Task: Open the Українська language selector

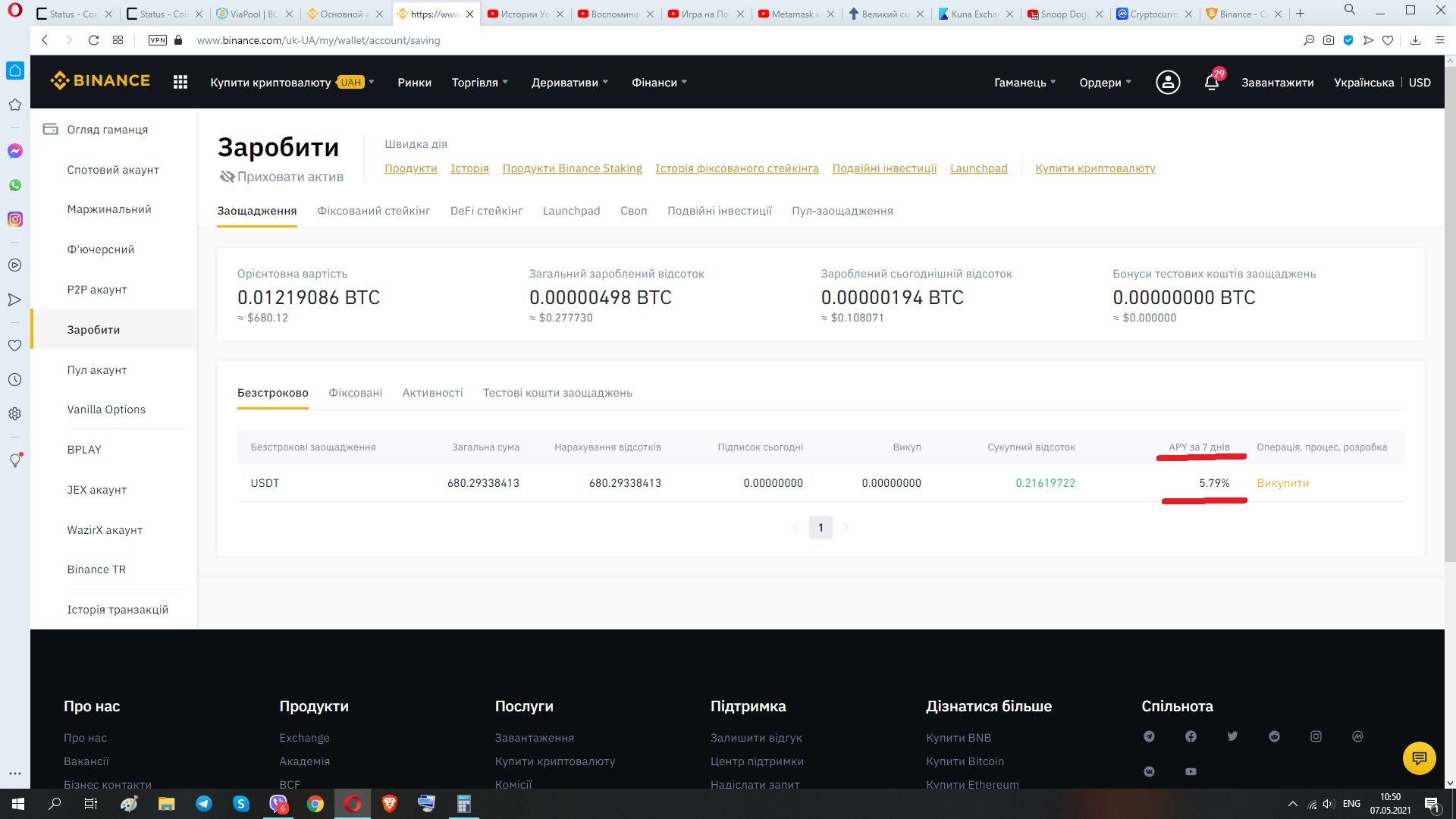Action: point(1363,82)
